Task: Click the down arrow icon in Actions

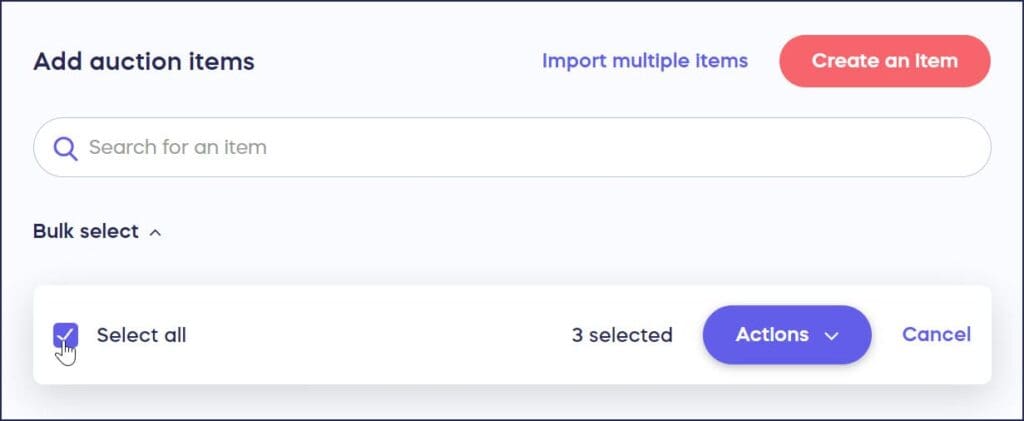Action: 831,336
